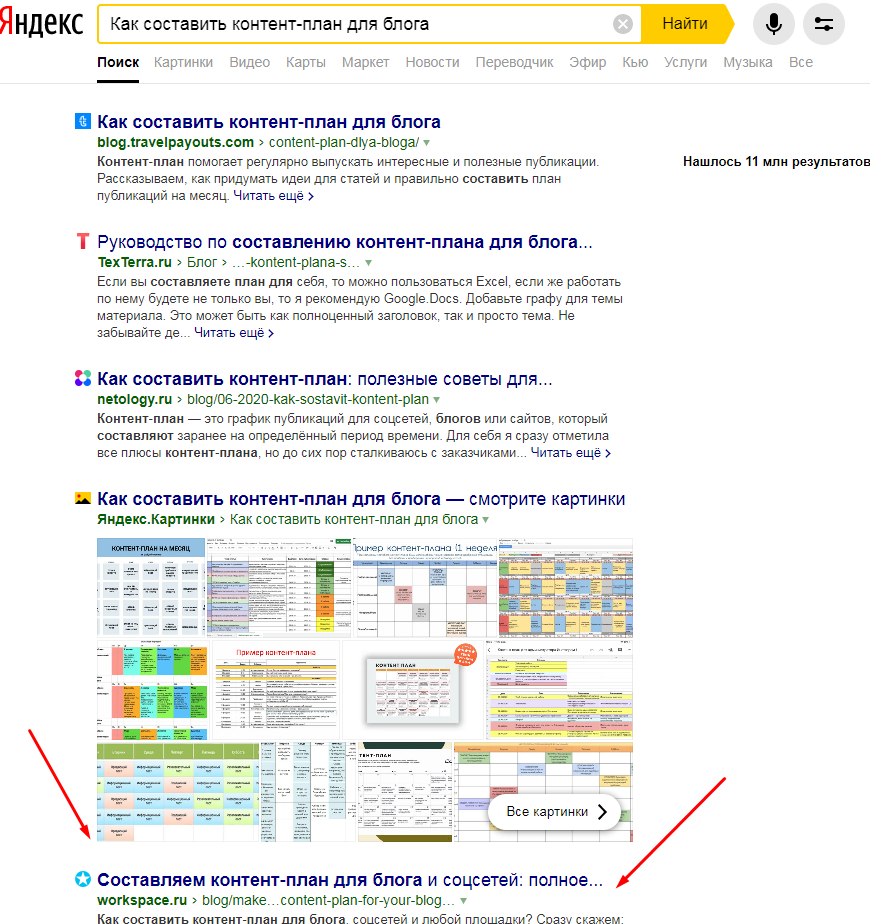Expand dropdown arrow beside netology.ru URL
The image size is (870, 924).
coord(437,400)
